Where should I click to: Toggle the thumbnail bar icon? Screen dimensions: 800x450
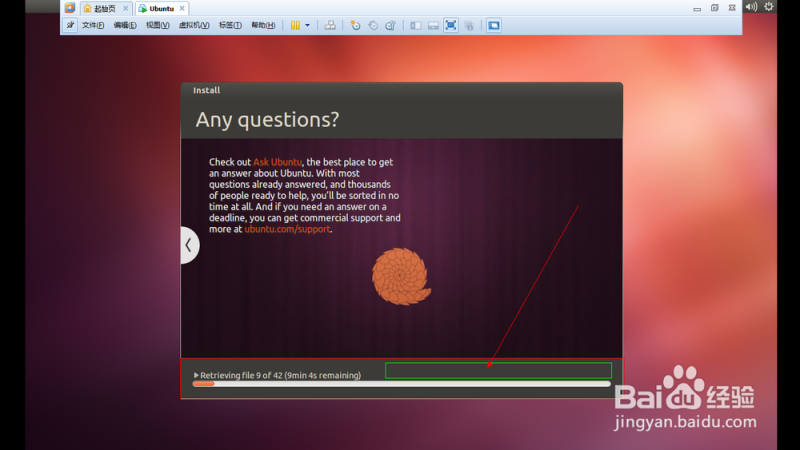[x=433, y=25]
